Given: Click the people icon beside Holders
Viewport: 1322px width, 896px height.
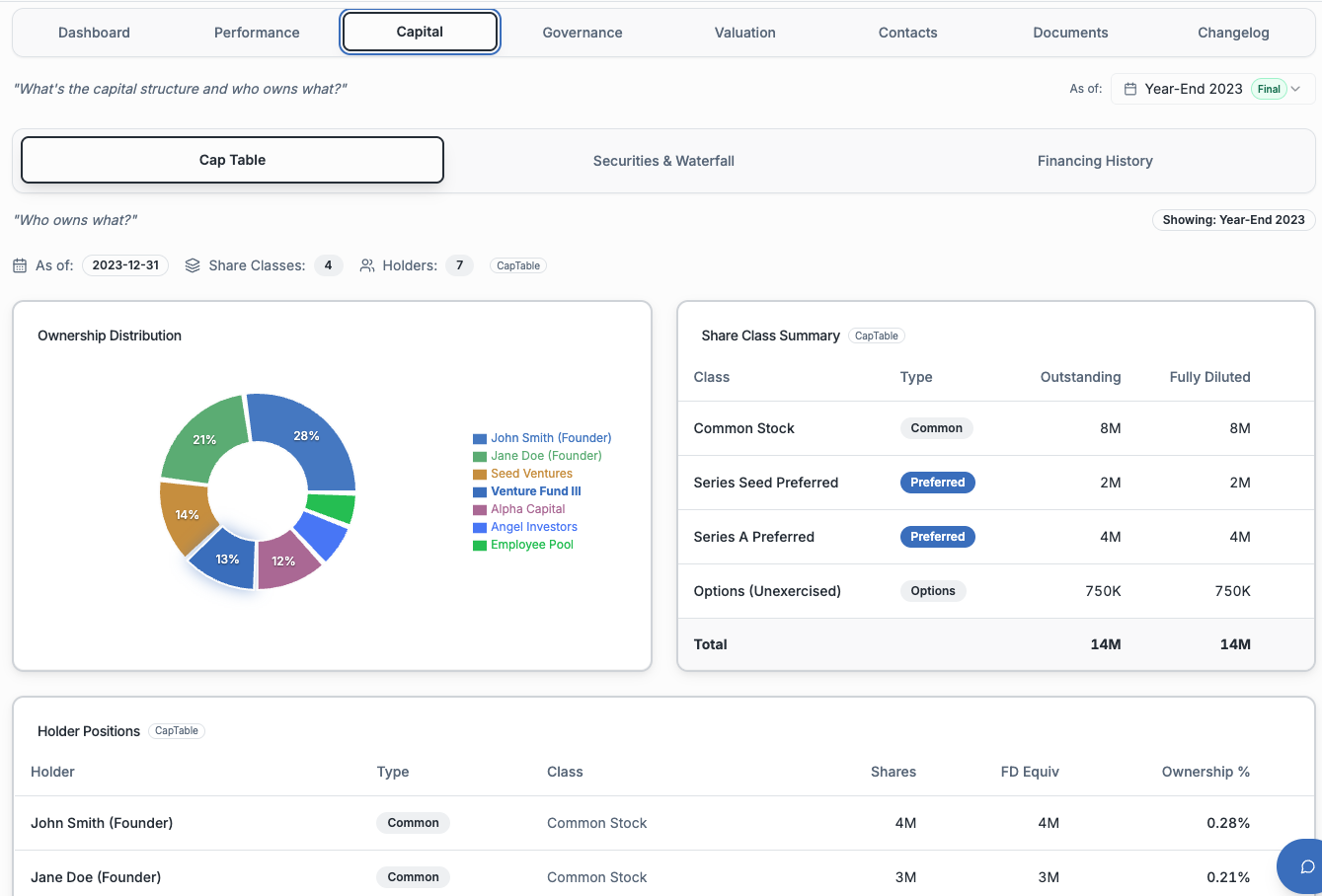Looking at the screenshot, I should point(367,265).
